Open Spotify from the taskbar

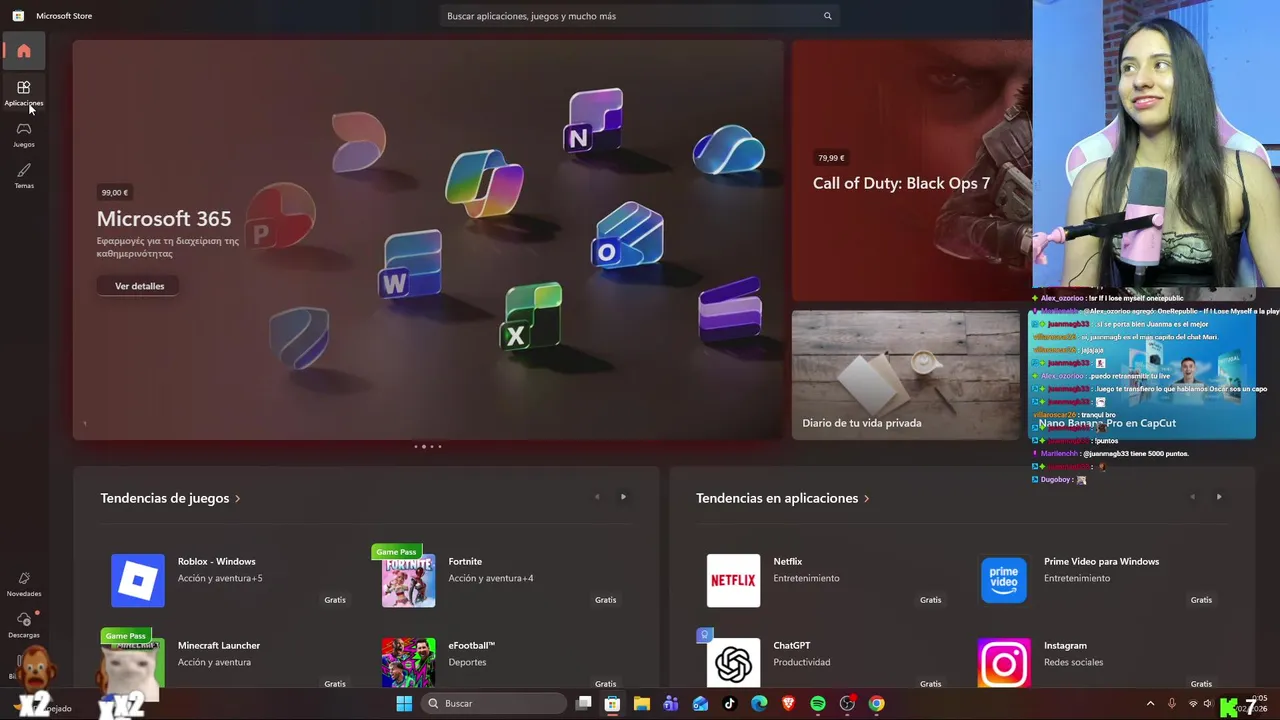pyautogui.click(x=818, y=704)
